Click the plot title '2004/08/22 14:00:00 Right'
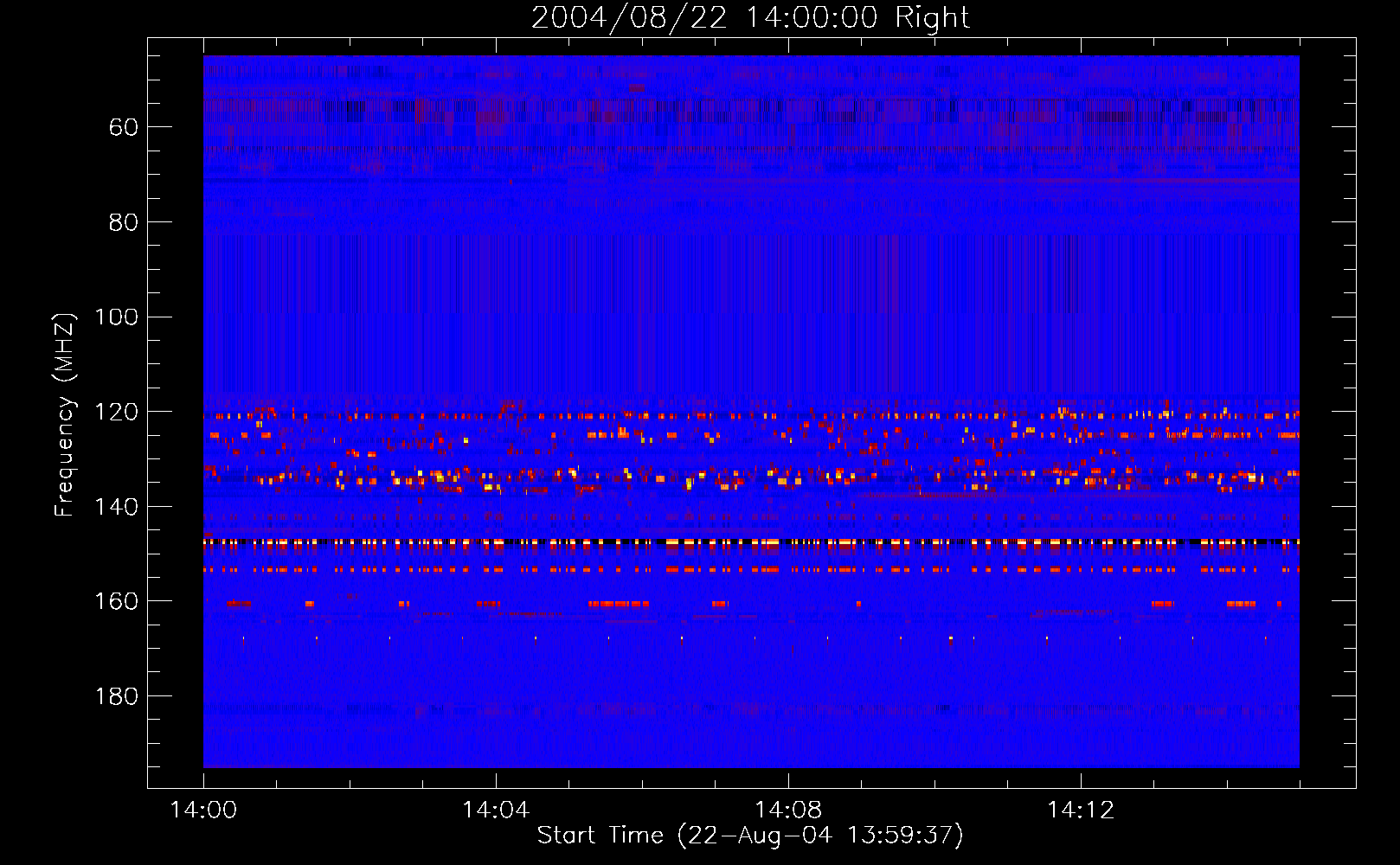This screenshot has width=1400, height=865. (750, 18)
